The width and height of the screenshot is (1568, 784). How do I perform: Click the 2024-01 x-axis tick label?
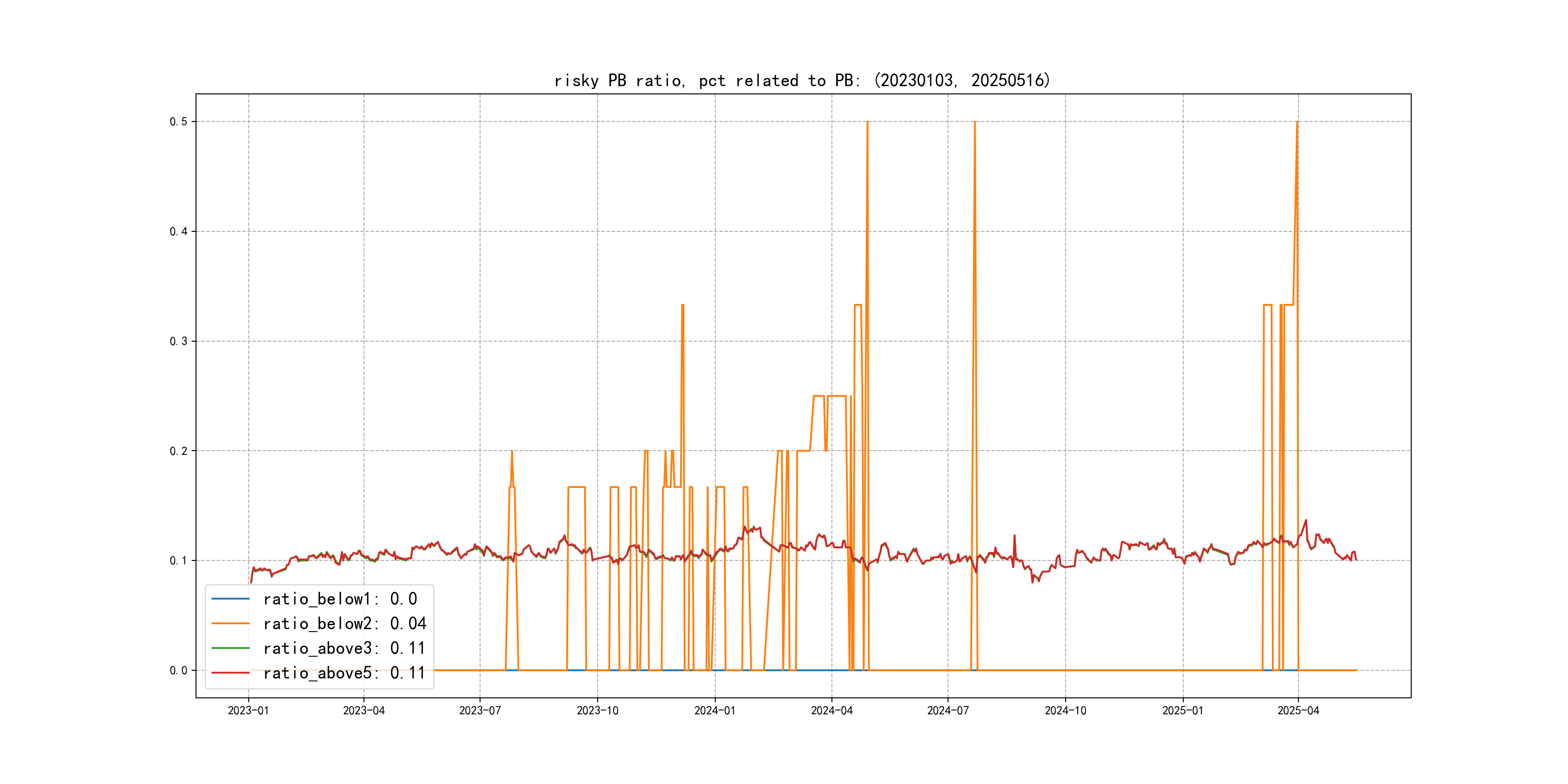(x=715, y=711)
